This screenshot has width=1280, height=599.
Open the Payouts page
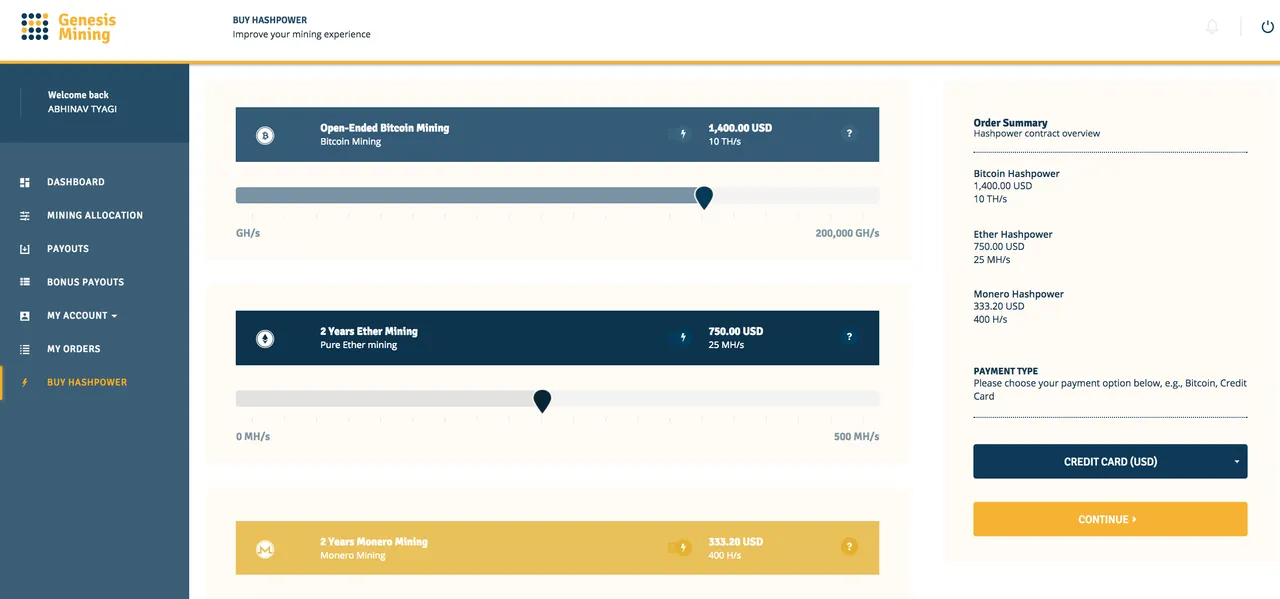tap(68, 249)
